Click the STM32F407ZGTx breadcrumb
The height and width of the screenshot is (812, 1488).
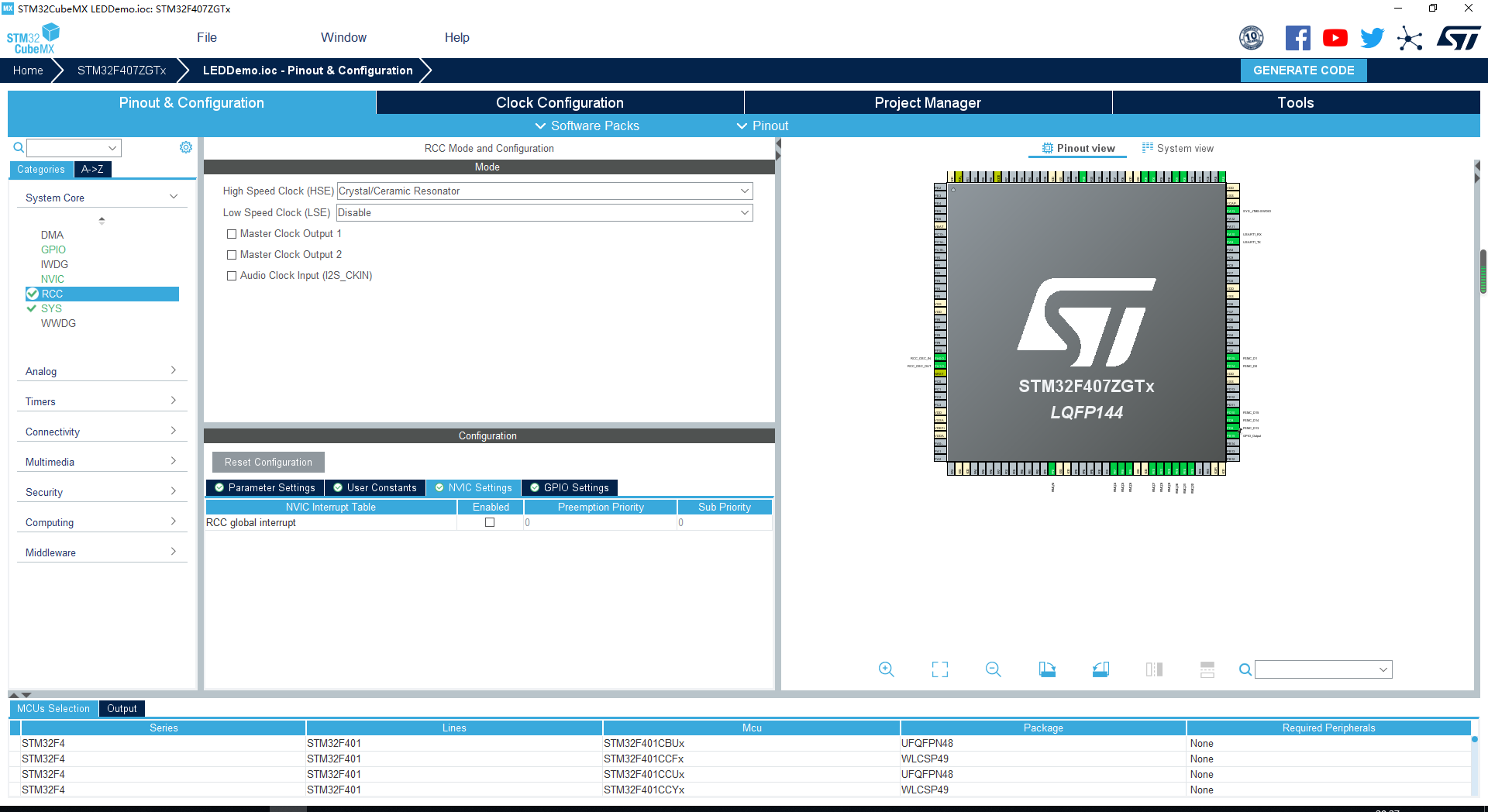122,71
